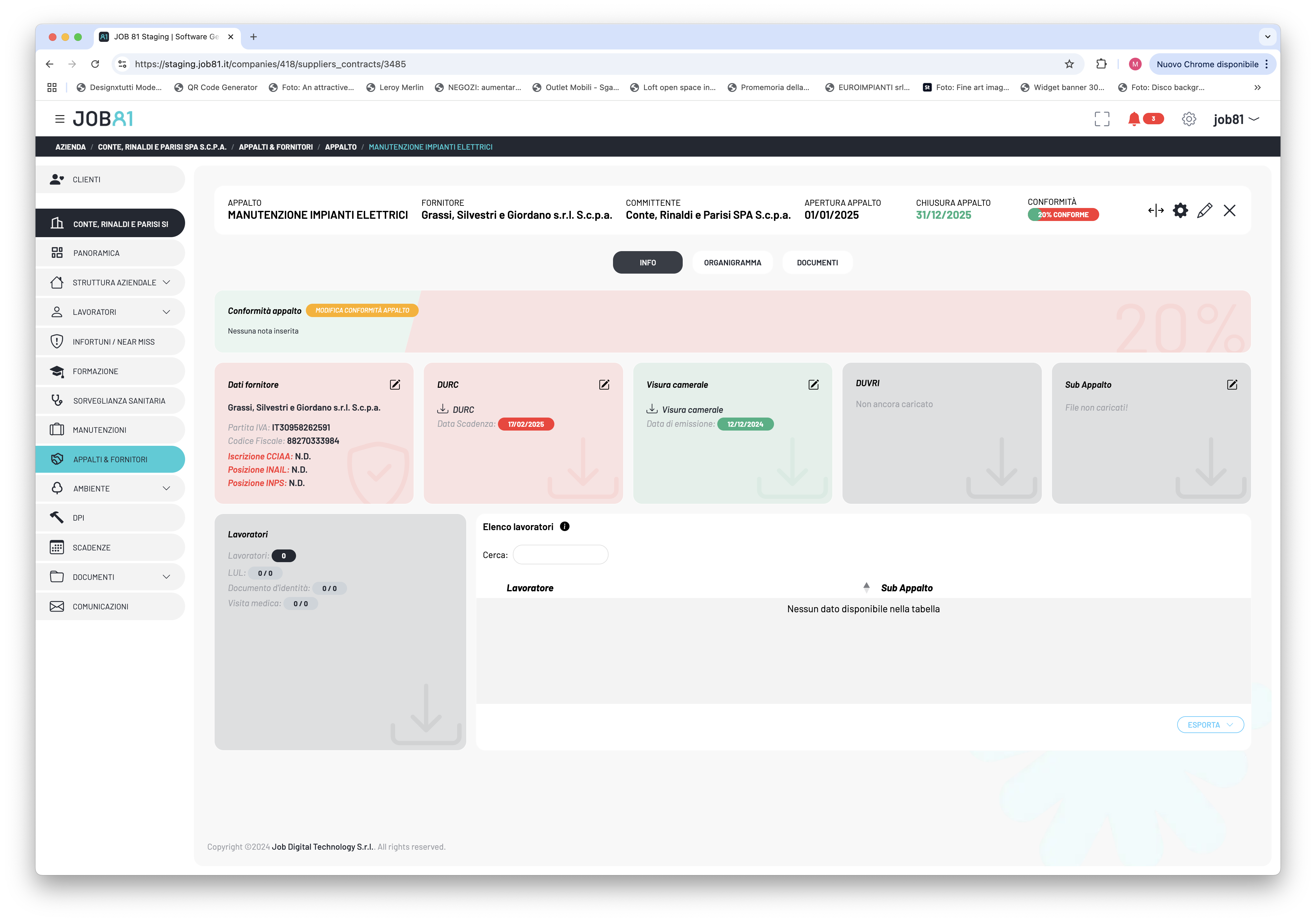
Task: Go to Azienda breadcrumb
Action: 70,147
